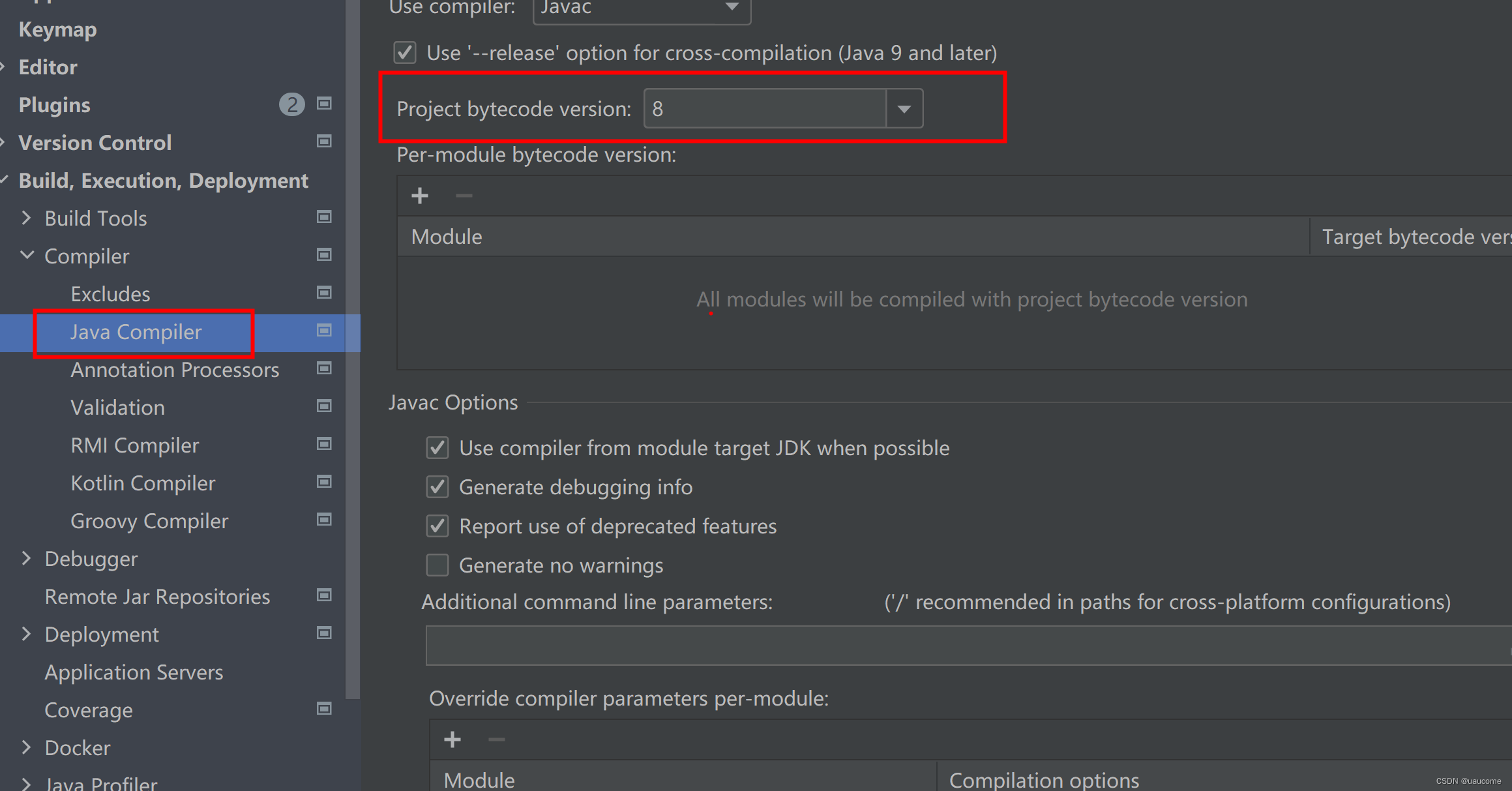Add an override compiler parameters entry

pyautogui.click(x=452, y=739)
